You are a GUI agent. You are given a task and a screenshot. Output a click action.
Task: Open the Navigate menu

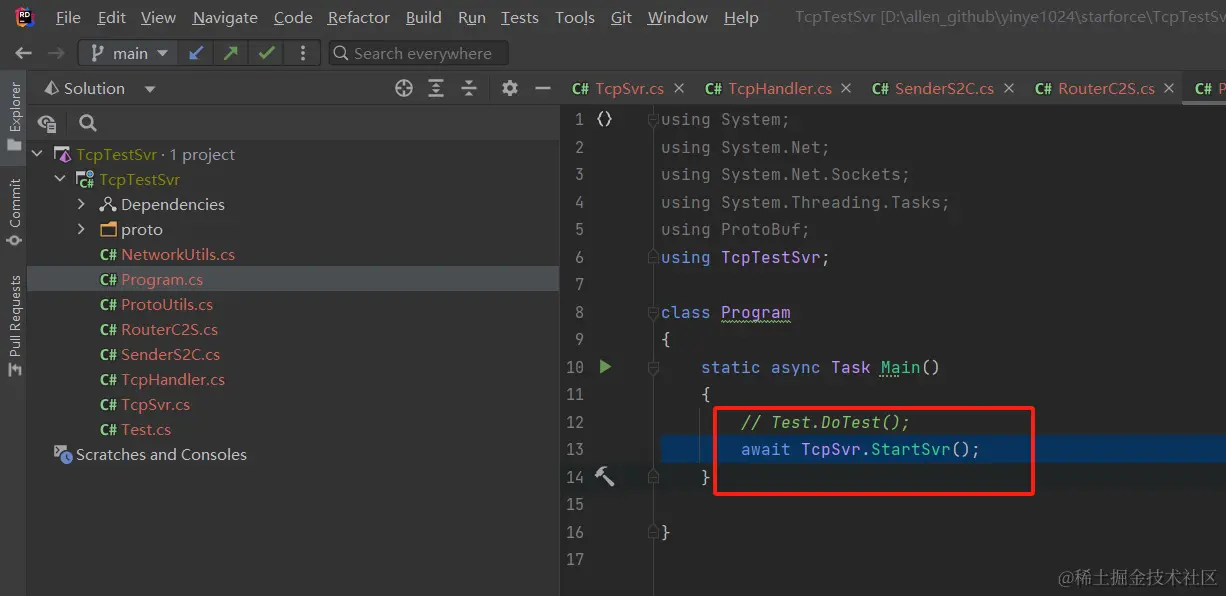[x=225, y=17]
